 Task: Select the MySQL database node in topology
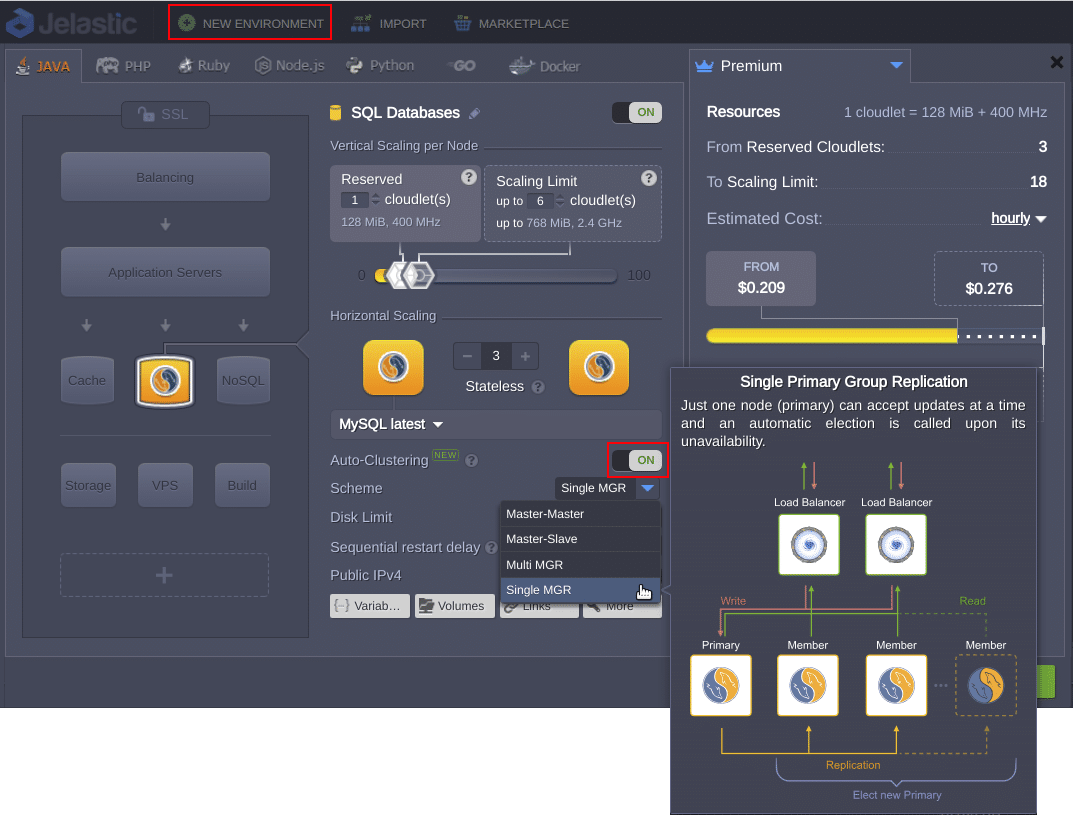(165, 381)
